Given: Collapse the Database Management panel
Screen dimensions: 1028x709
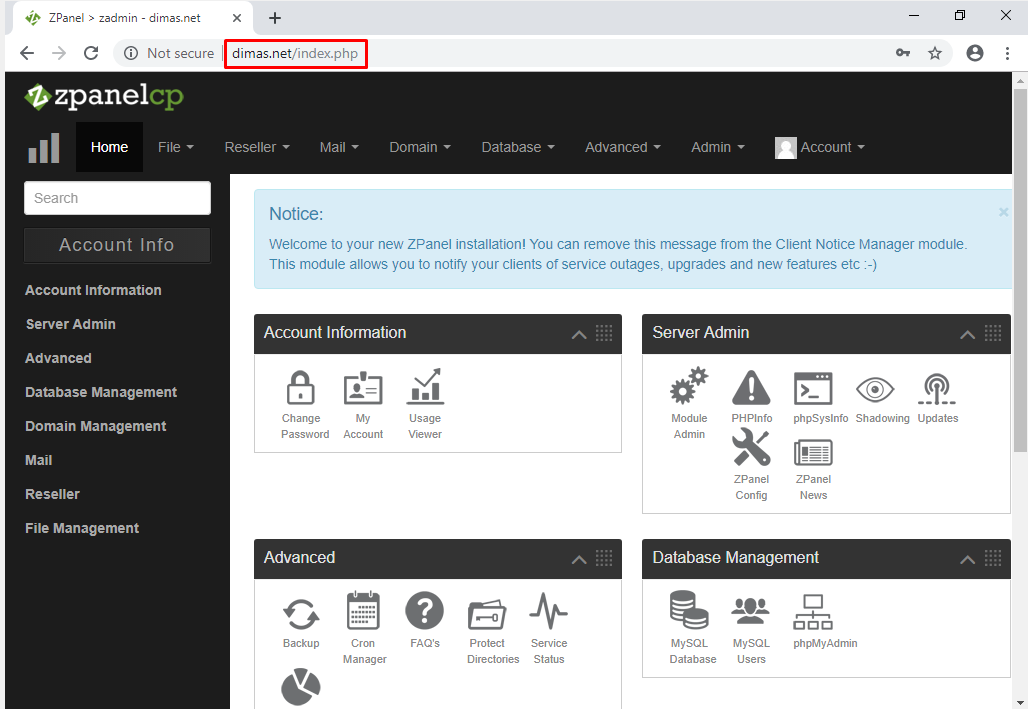Looking at the screenshot, I should [x=967, y=559].
